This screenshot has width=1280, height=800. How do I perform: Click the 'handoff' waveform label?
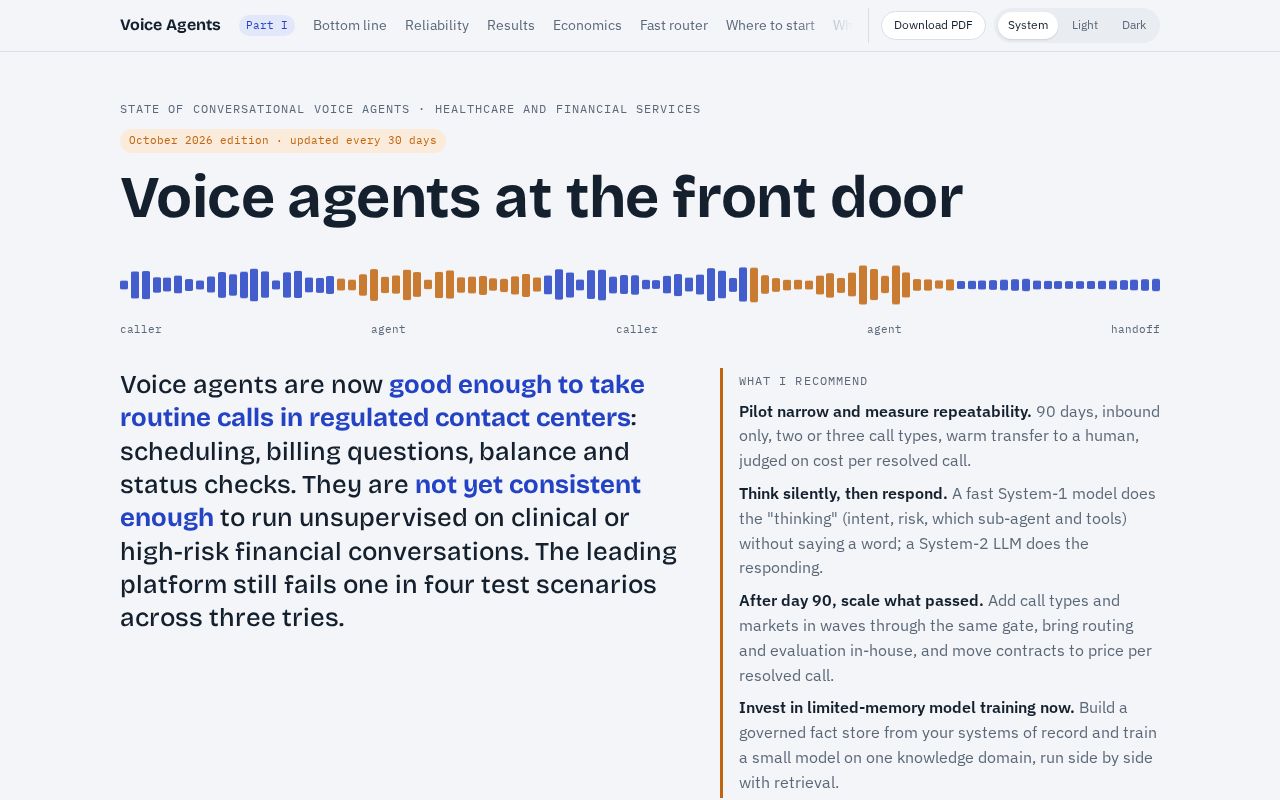tap(1135, 329)
